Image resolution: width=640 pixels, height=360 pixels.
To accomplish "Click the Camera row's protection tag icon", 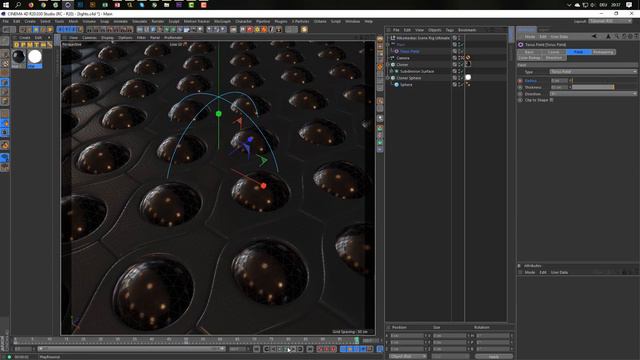I will pyautogui.click(x=468, y=58).
